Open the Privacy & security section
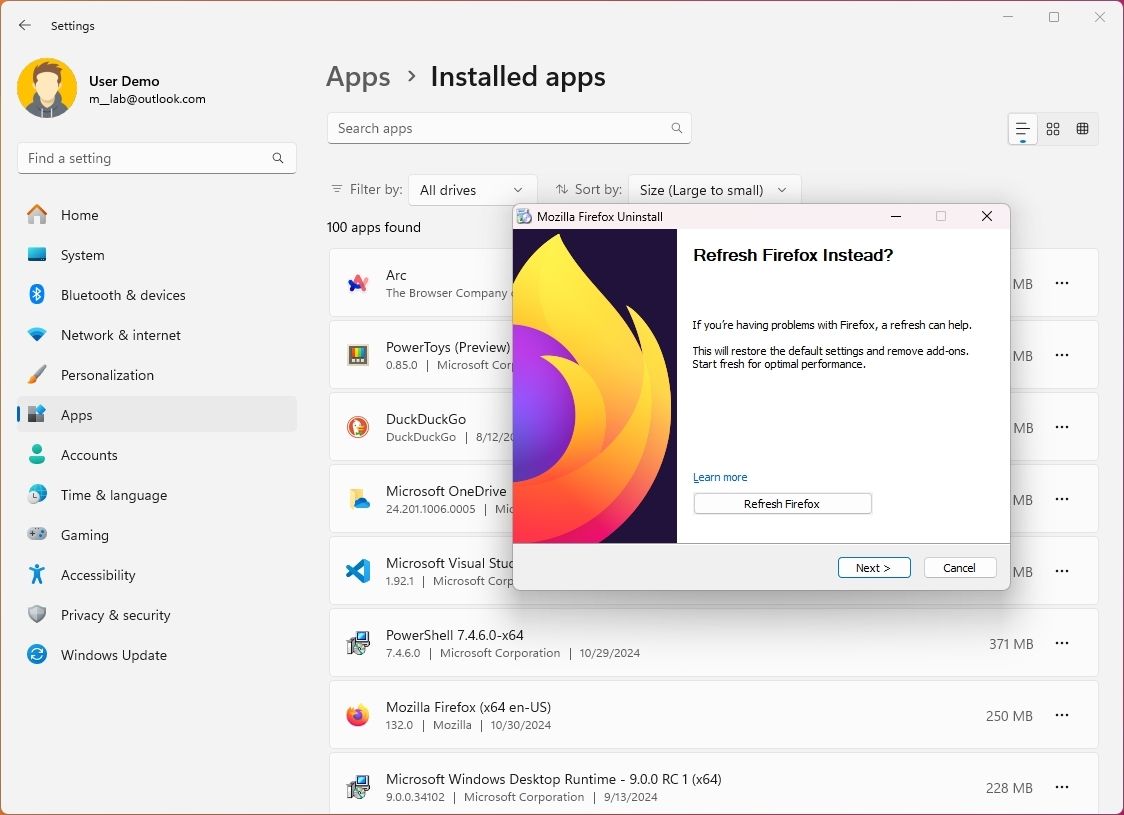 [113, 615]
